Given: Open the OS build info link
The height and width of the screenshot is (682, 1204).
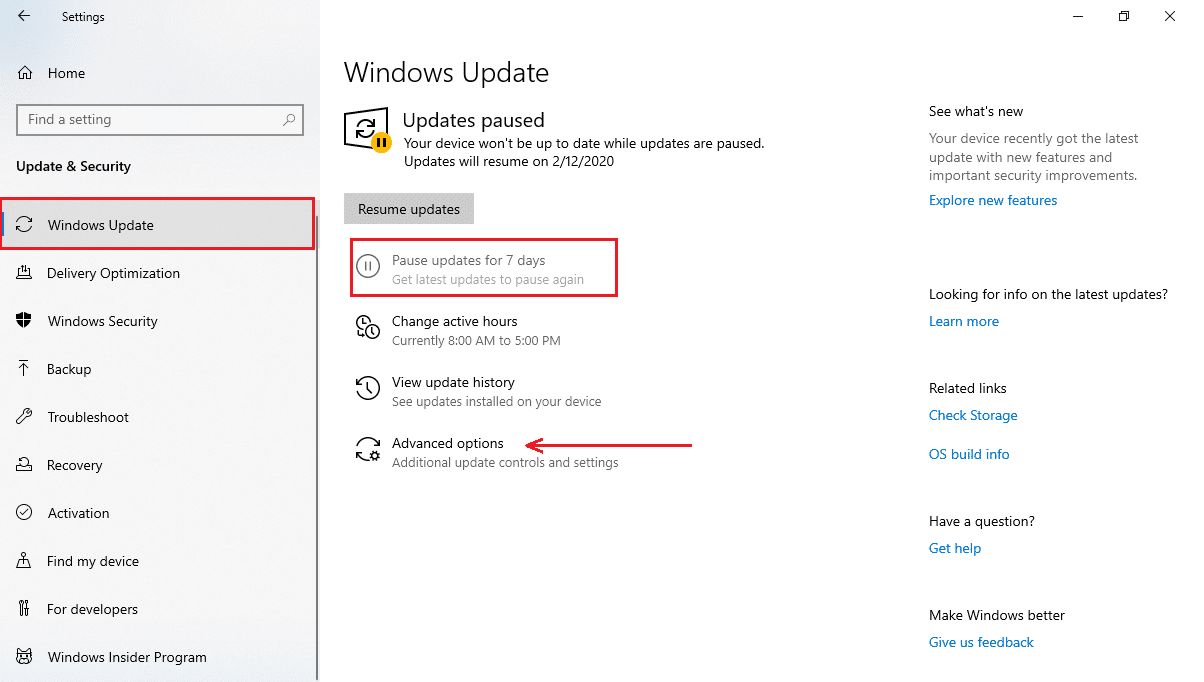Looking at the screenshot, I should click(969, 454).
